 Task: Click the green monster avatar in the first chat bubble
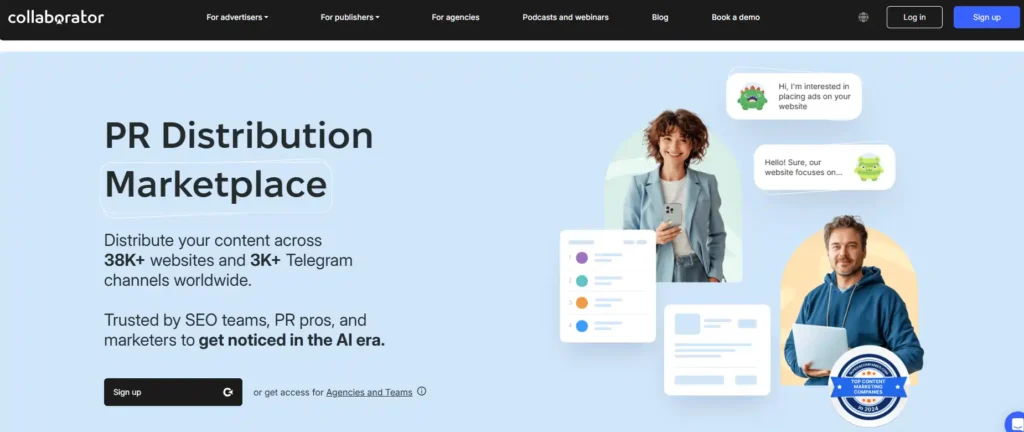752,97
